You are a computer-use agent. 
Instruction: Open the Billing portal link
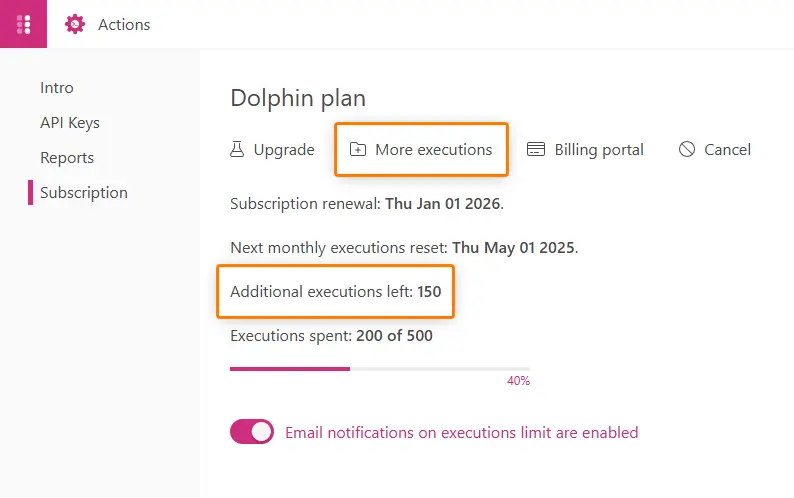pyautogui.click(x=599, y=150)
